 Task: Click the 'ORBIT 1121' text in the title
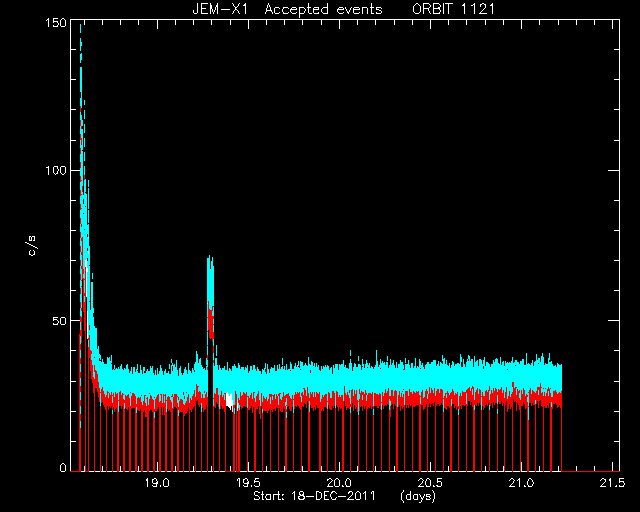coord(453,9)
